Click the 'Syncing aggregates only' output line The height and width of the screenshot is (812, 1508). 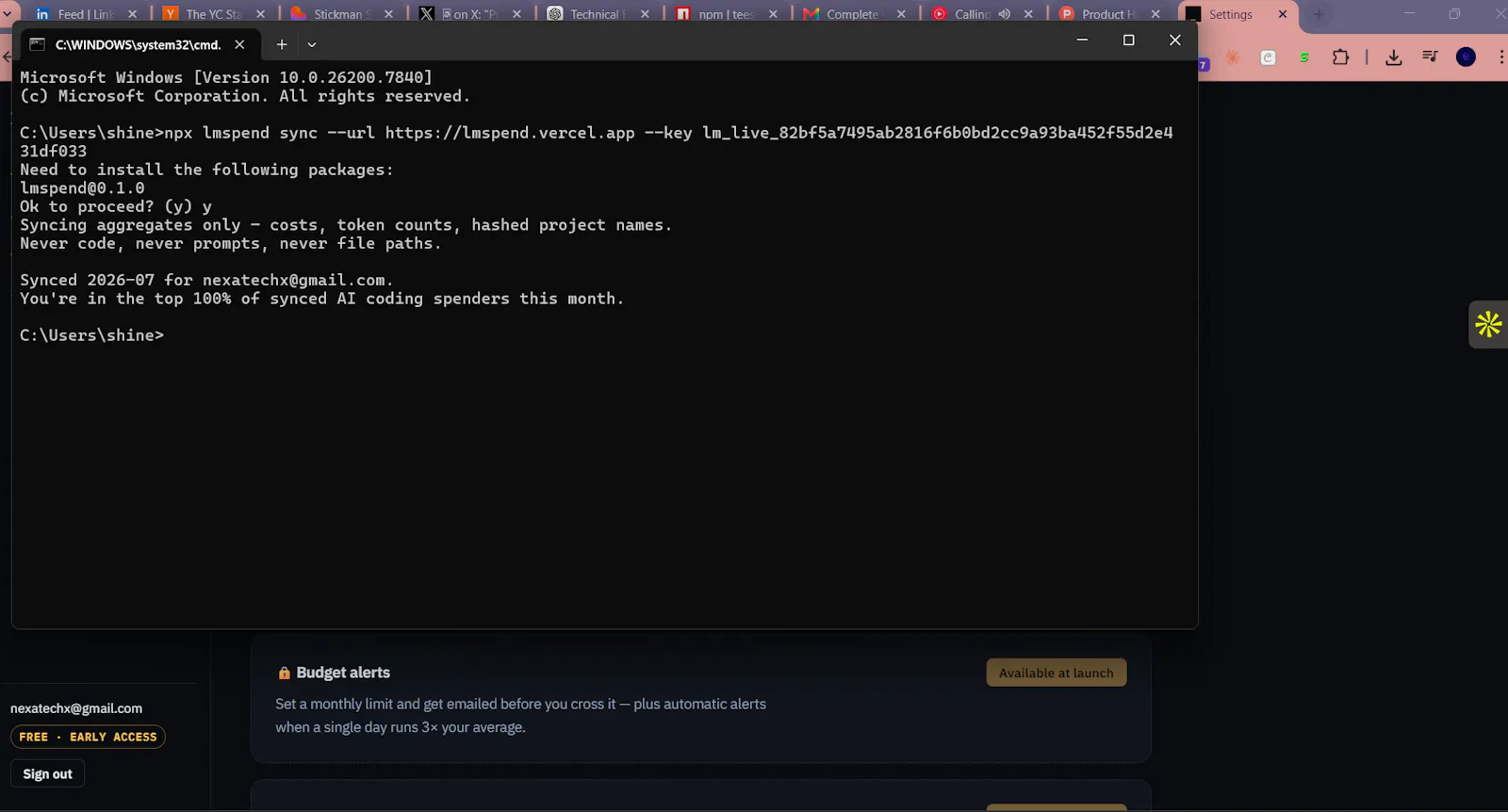coord(346,225)
